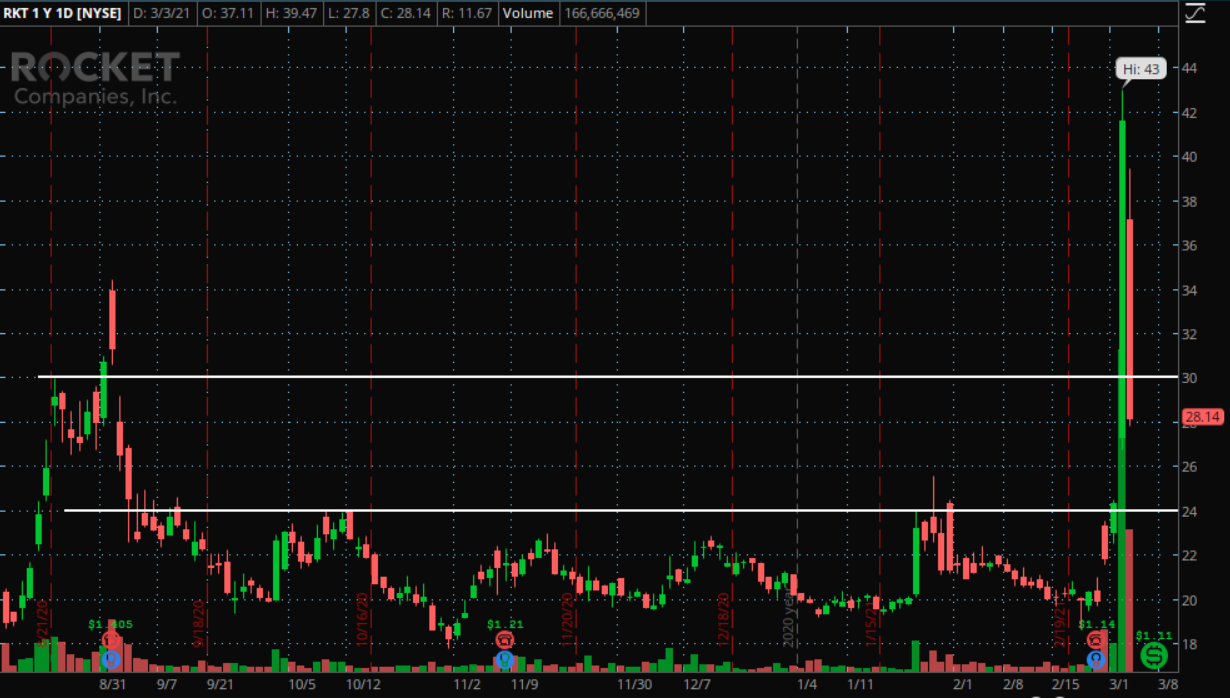The width and height of the screenshot is (1230, 698).
Task: Click the $1.405 earnings estimate label
Action: click(110, 624)
